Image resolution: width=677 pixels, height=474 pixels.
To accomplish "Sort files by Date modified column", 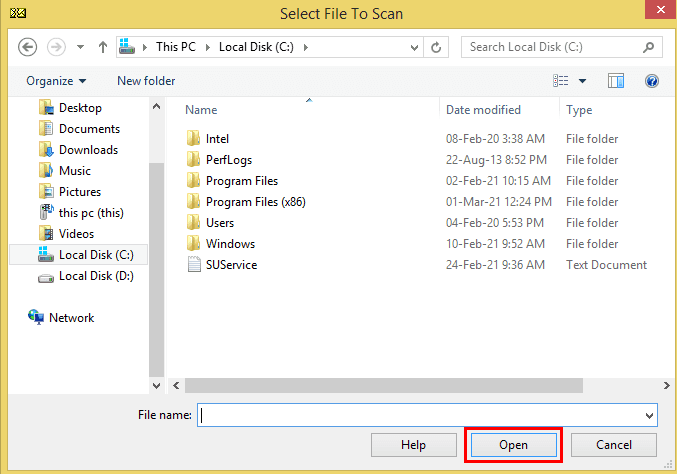I will [x=483, y=110].
